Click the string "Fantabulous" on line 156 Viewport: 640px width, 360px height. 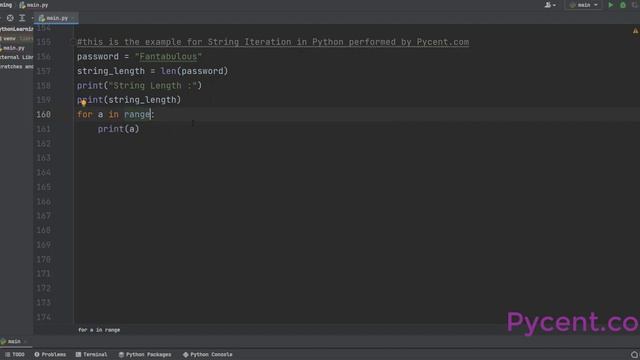tap(168, 57)
